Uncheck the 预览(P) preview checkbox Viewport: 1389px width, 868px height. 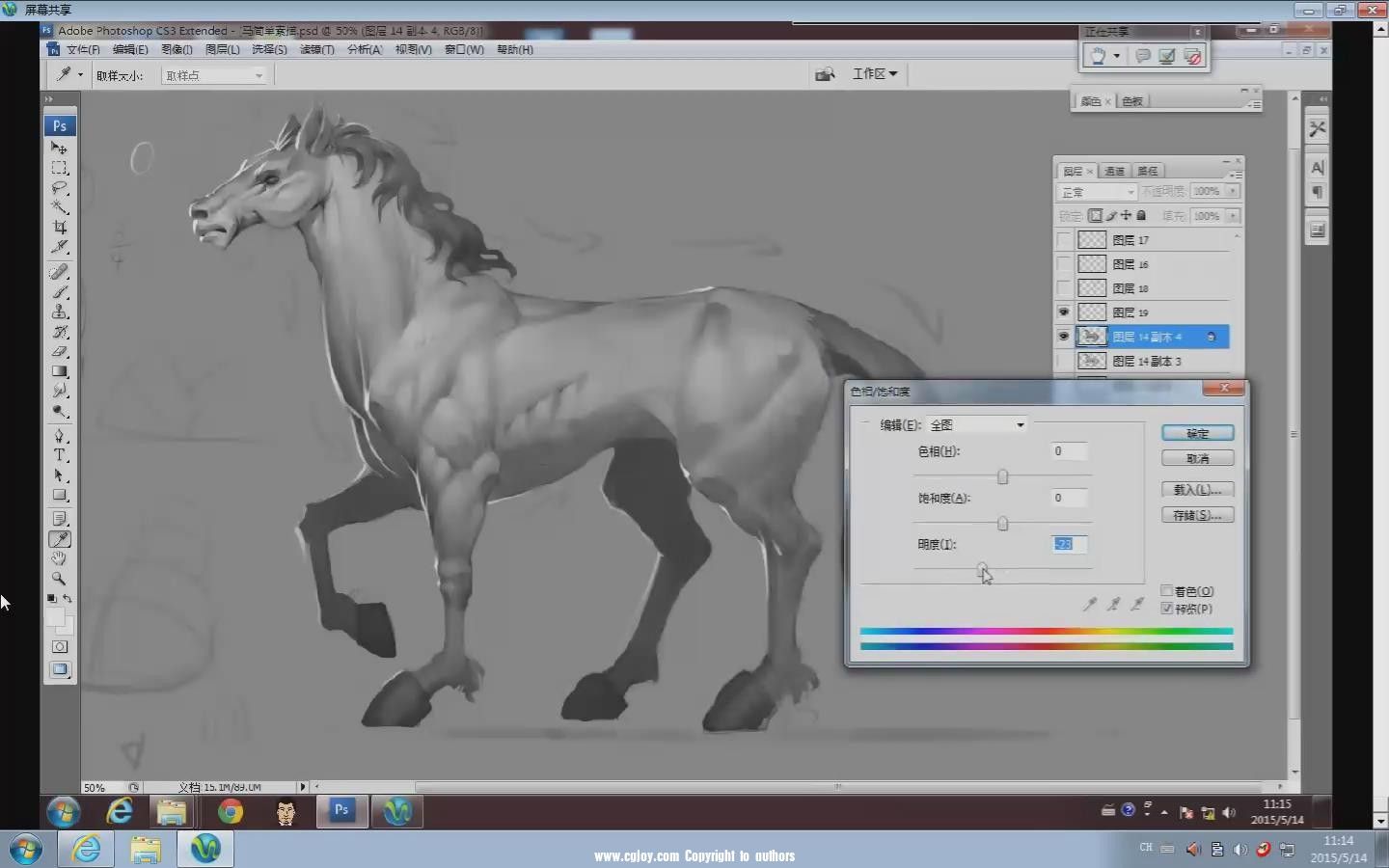[1167, 609]
